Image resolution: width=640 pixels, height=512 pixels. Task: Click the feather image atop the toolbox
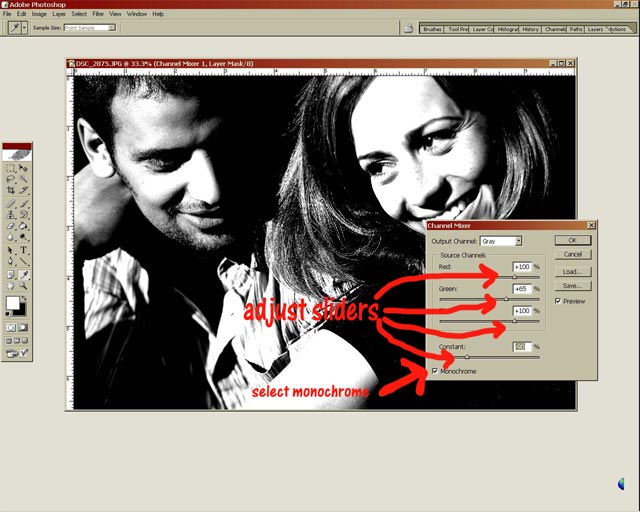(x=17, y=155)
